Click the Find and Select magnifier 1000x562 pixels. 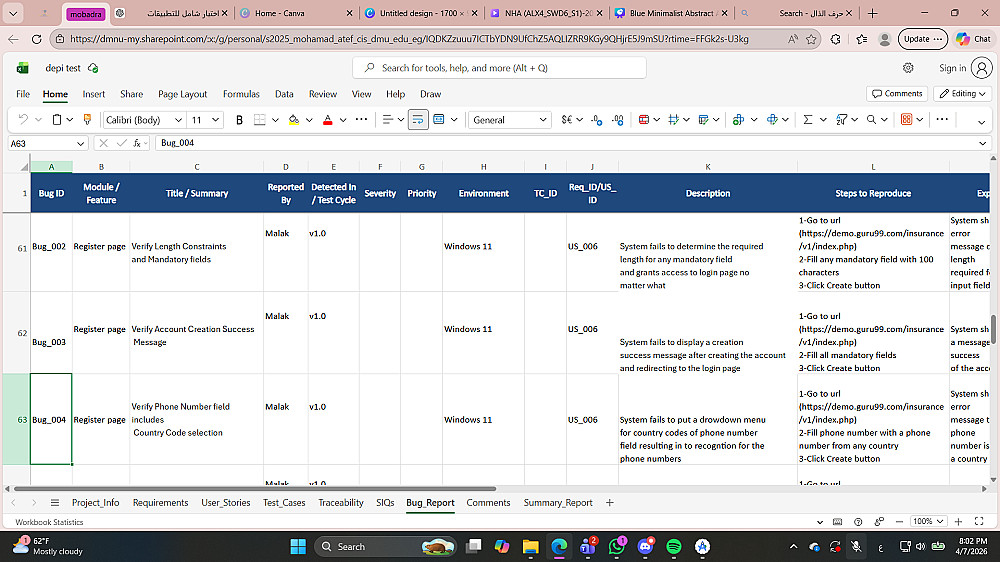click(x=871, y=119)
